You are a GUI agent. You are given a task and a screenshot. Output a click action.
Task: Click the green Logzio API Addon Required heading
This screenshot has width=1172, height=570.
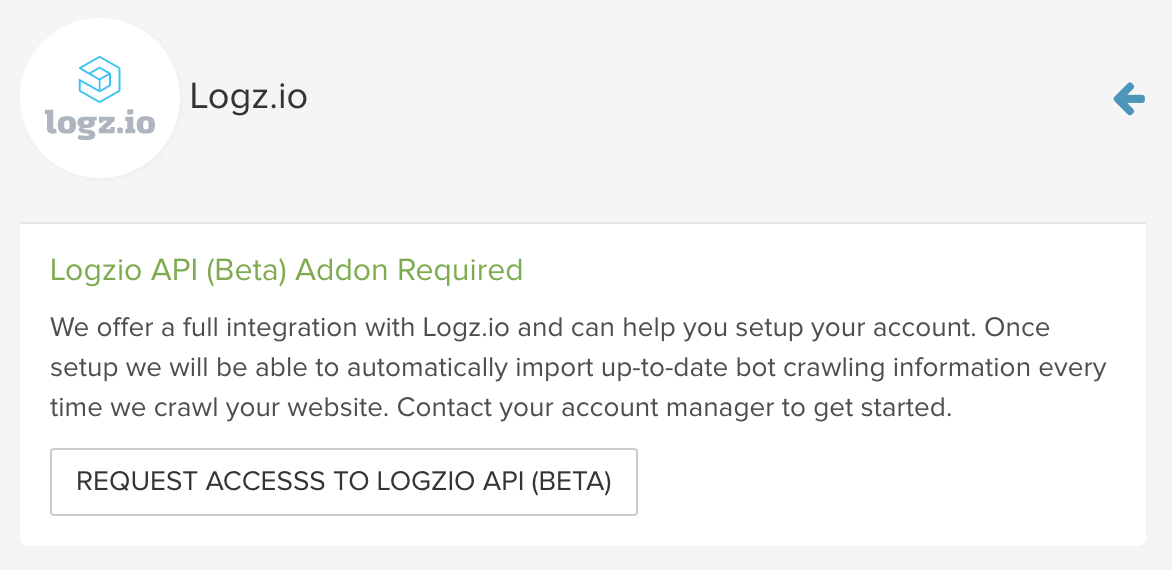[x=286, y=270]
